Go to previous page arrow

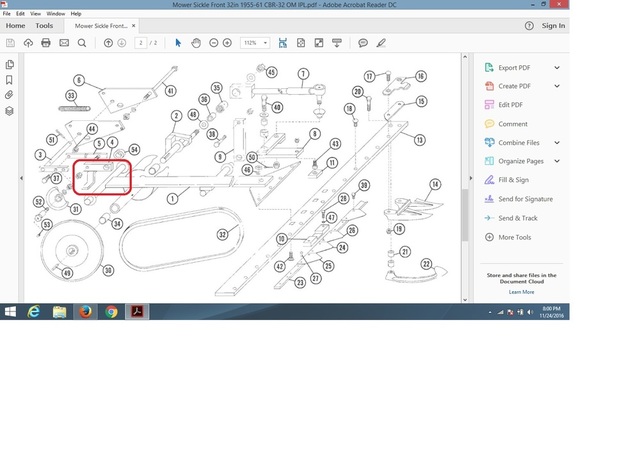[x=108, y=43]
